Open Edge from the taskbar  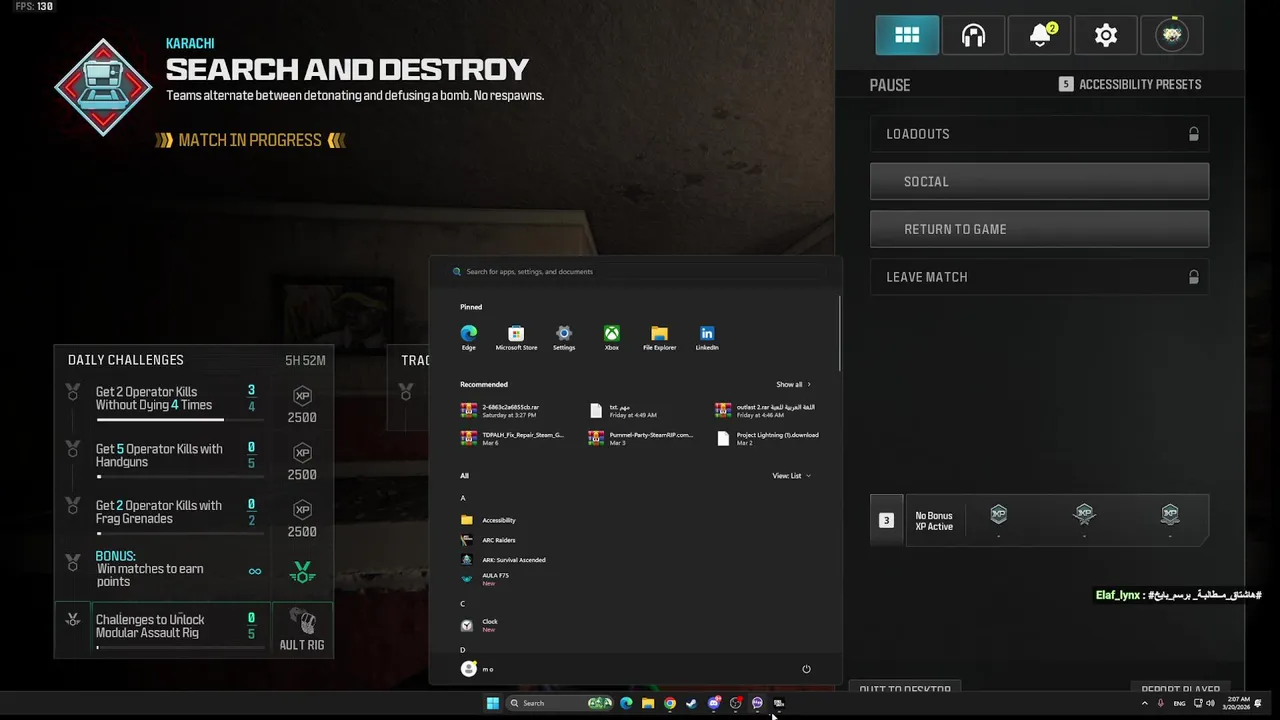click(626, 703)
